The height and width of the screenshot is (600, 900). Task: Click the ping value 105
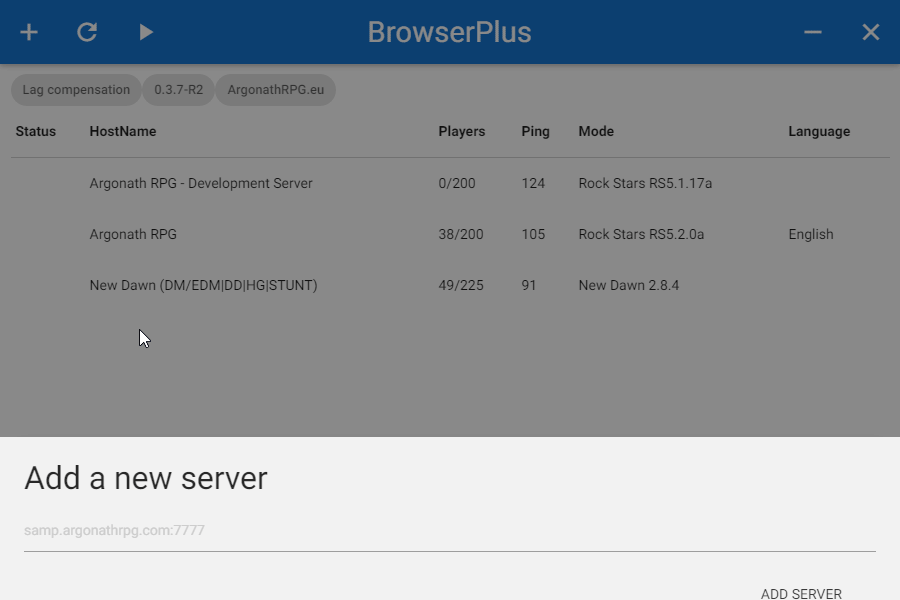point(533,234)
